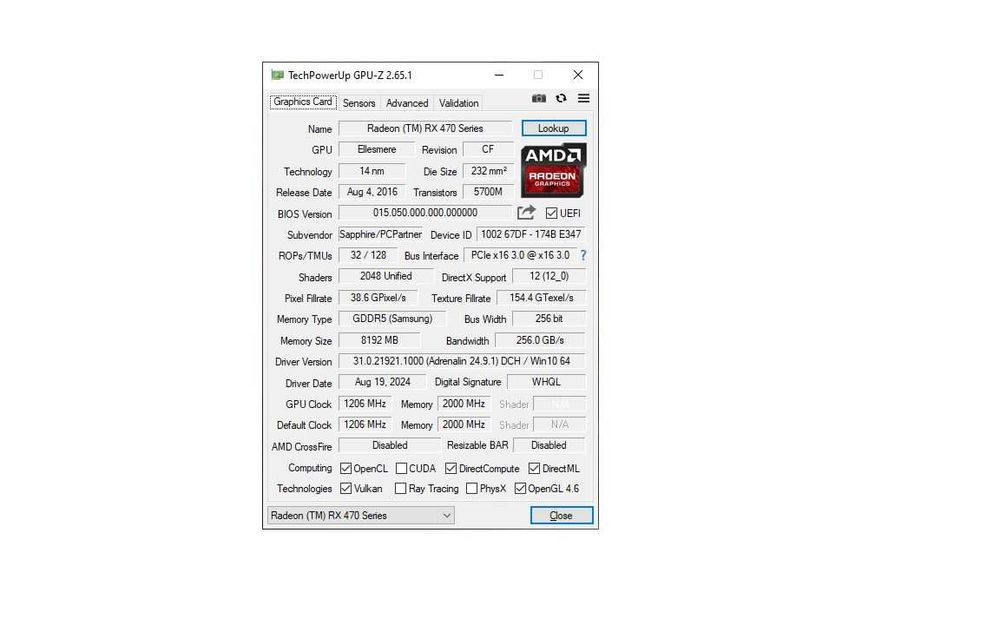The width and height of the screenshot is (1000, 625).
Task: Toggle the OpenGL 4.6 checkbox
Action: tap(520, 489)
